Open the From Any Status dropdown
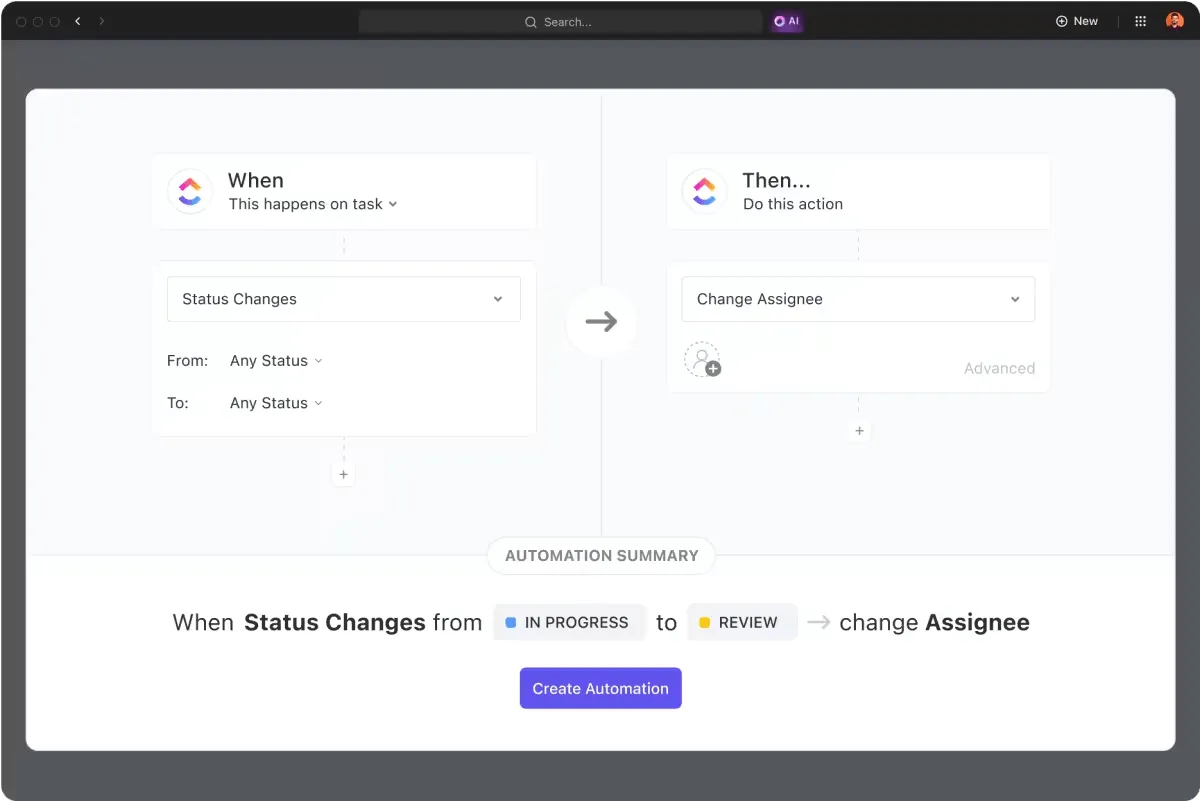Screen dimensions: 1200x801 pyautogui.click(x=276, y=361)
